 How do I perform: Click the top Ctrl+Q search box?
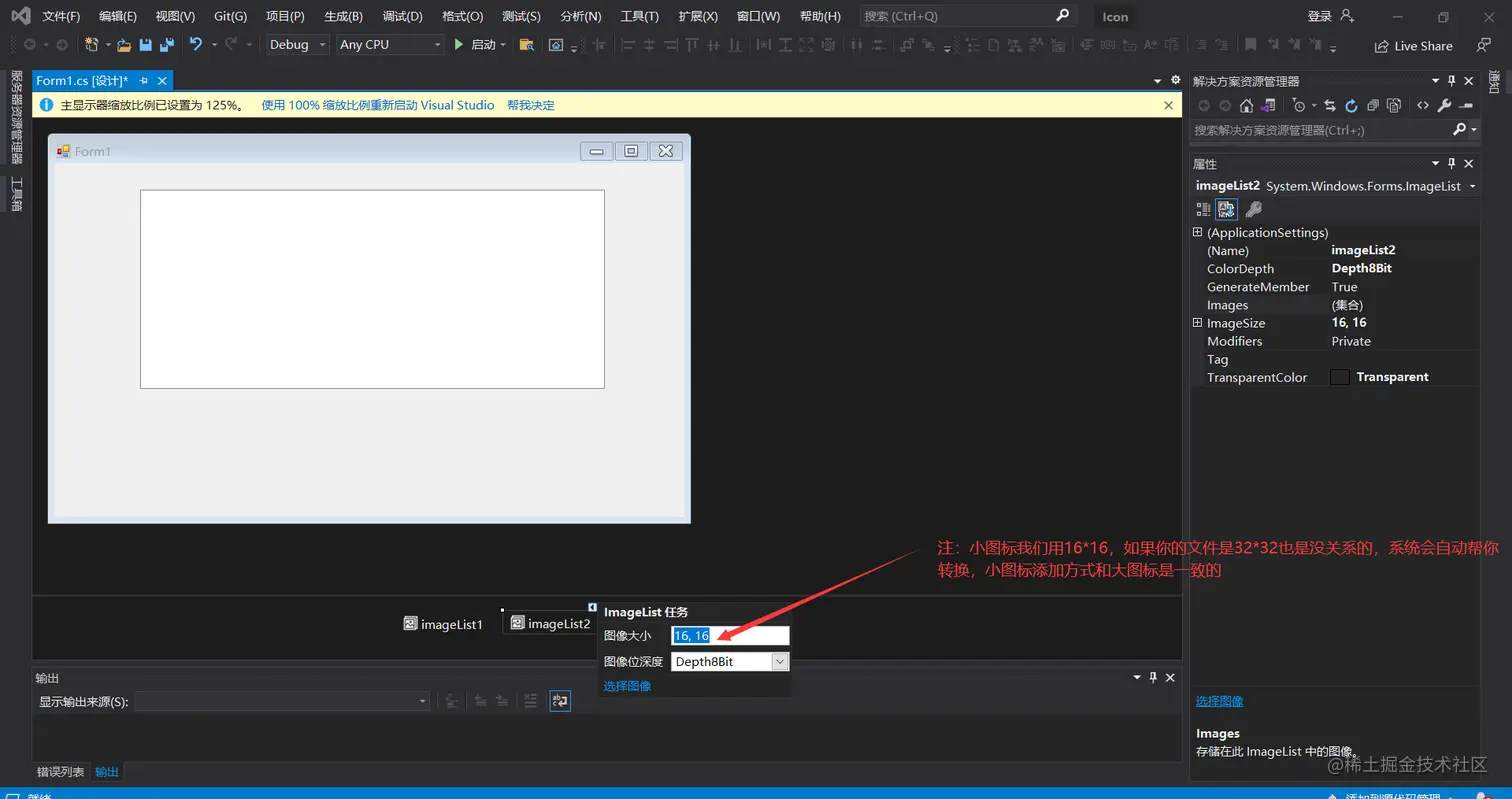coord(967,16)
